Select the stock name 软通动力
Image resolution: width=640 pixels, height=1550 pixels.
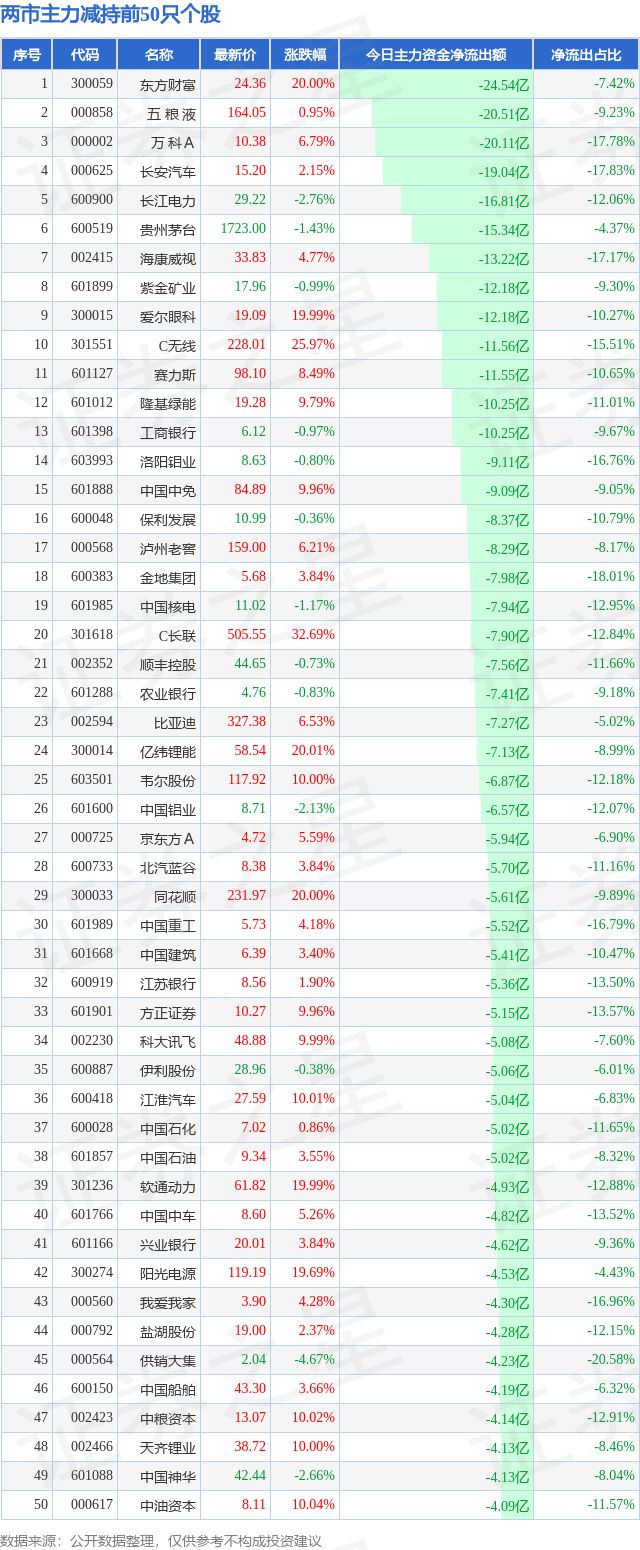pyautogui.click(x=168, y=1186)
